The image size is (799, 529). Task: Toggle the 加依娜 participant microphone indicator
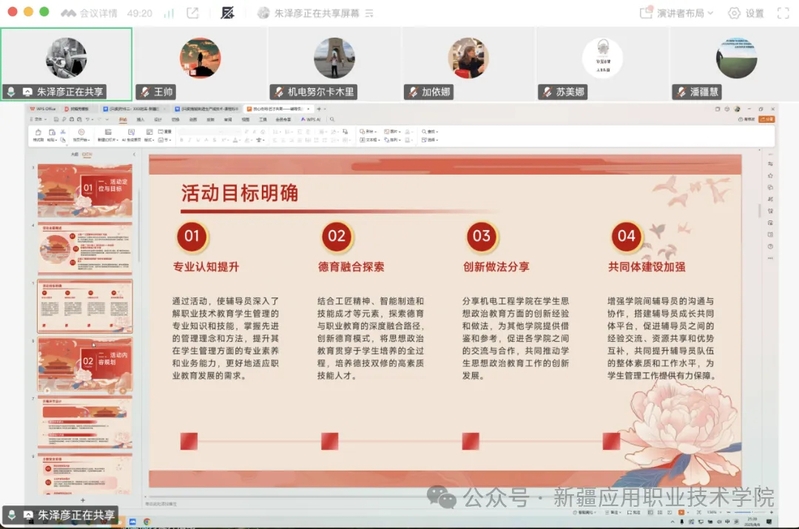[x=412, y=91]
